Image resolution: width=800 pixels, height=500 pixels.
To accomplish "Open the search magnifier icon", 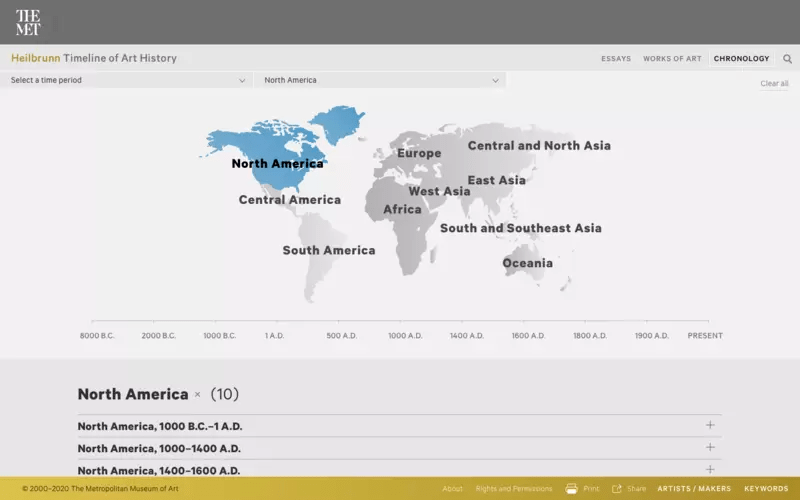I will 787,59.
